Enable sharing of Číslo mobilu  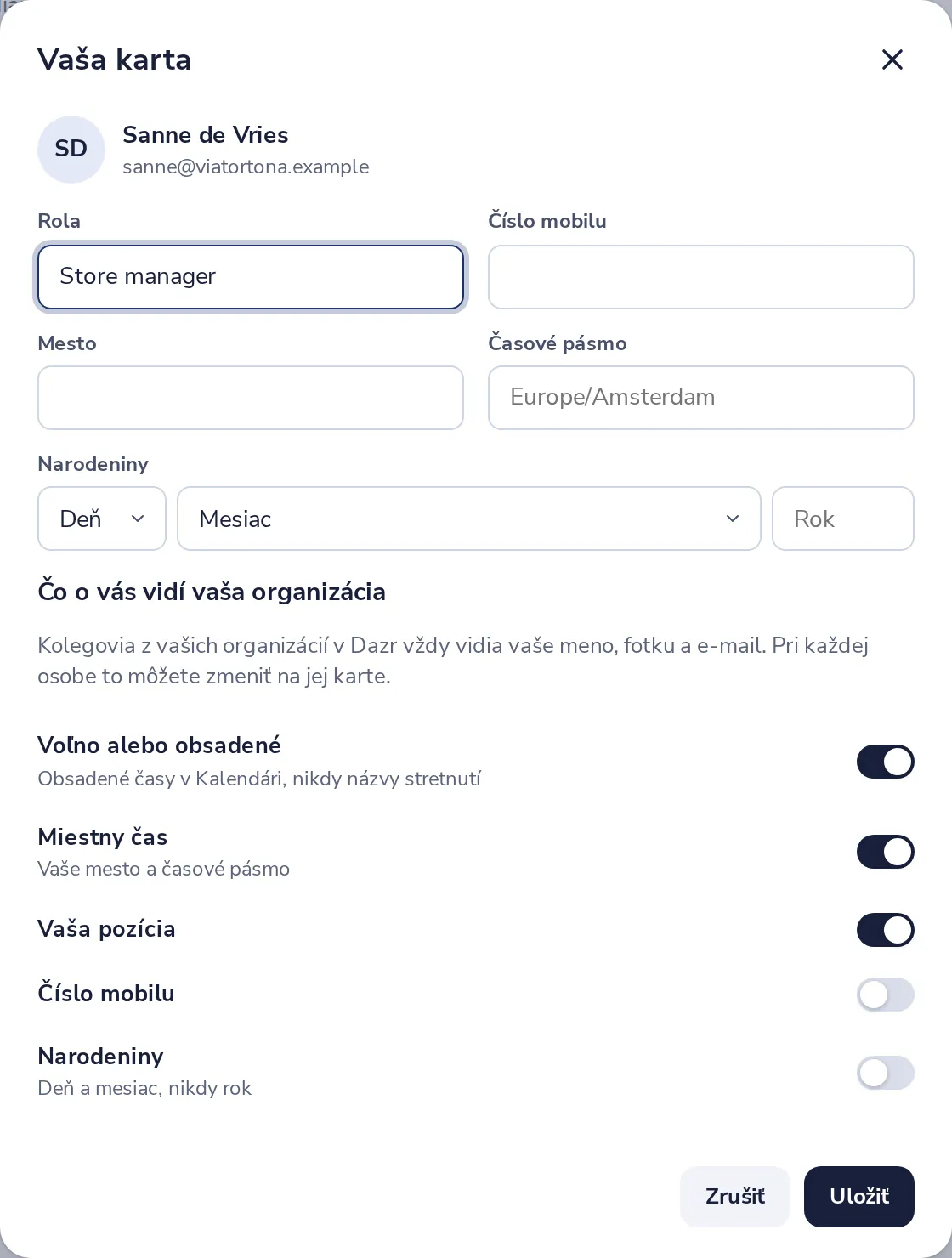885,994
